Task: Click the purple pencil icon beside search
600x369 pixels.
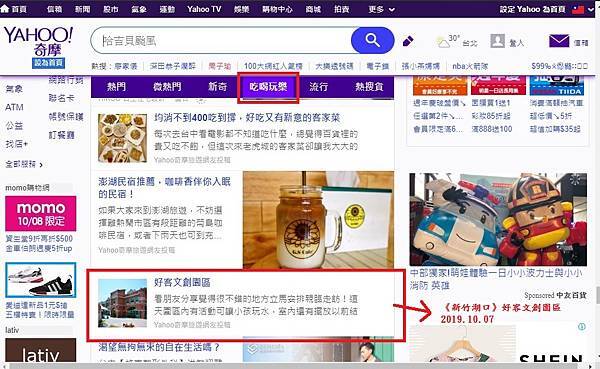Action: coord(408,41)
